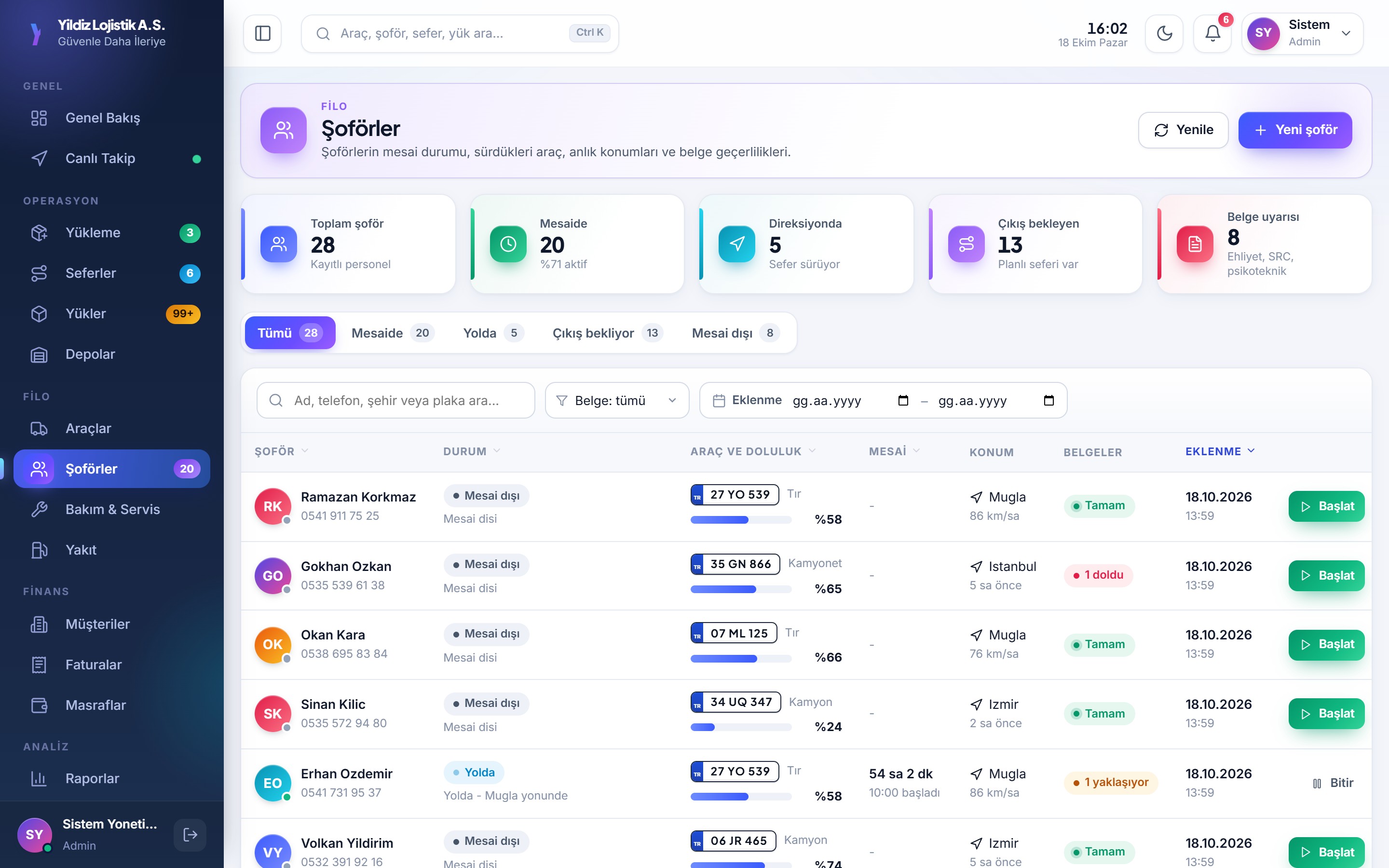Viewport: 1389px width, 868px height.
Task: Select the Mesaide tab
Action: click(x=393, y=333)
